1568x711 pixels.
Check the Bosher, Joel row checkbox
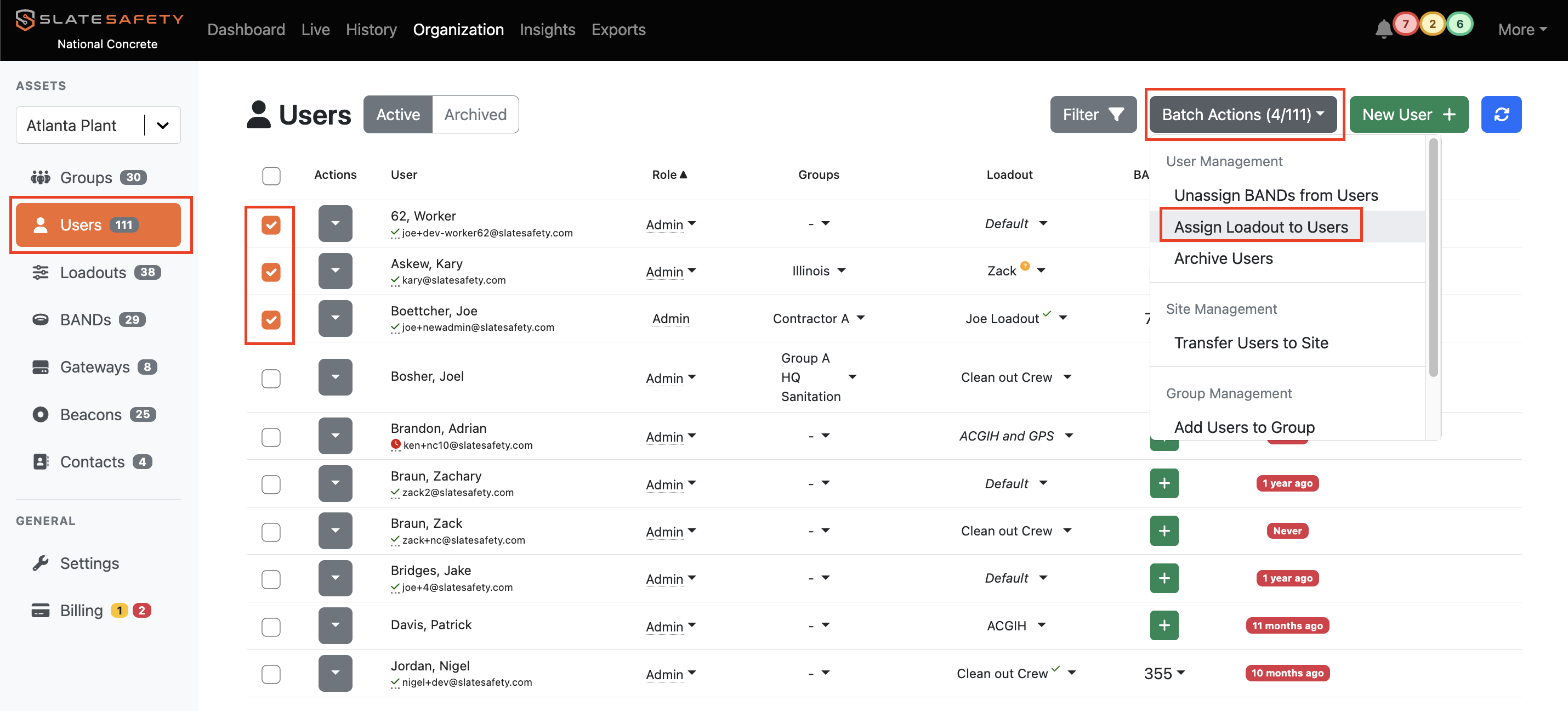click(x=271, y=378)
